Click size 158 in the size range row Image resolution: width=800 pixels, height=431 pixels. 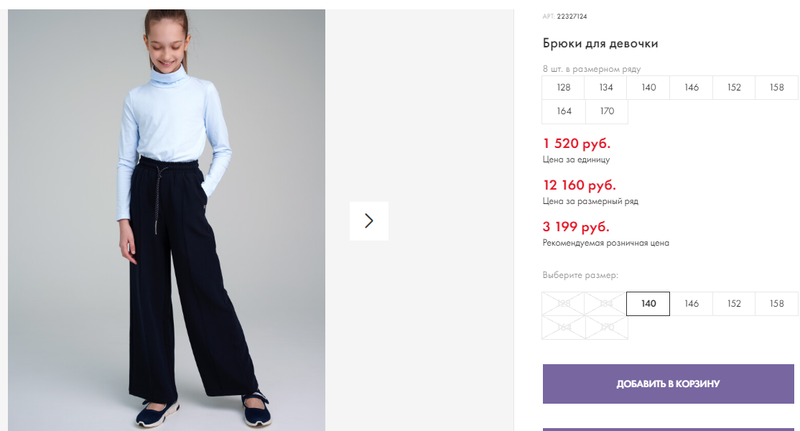[777, 87]
